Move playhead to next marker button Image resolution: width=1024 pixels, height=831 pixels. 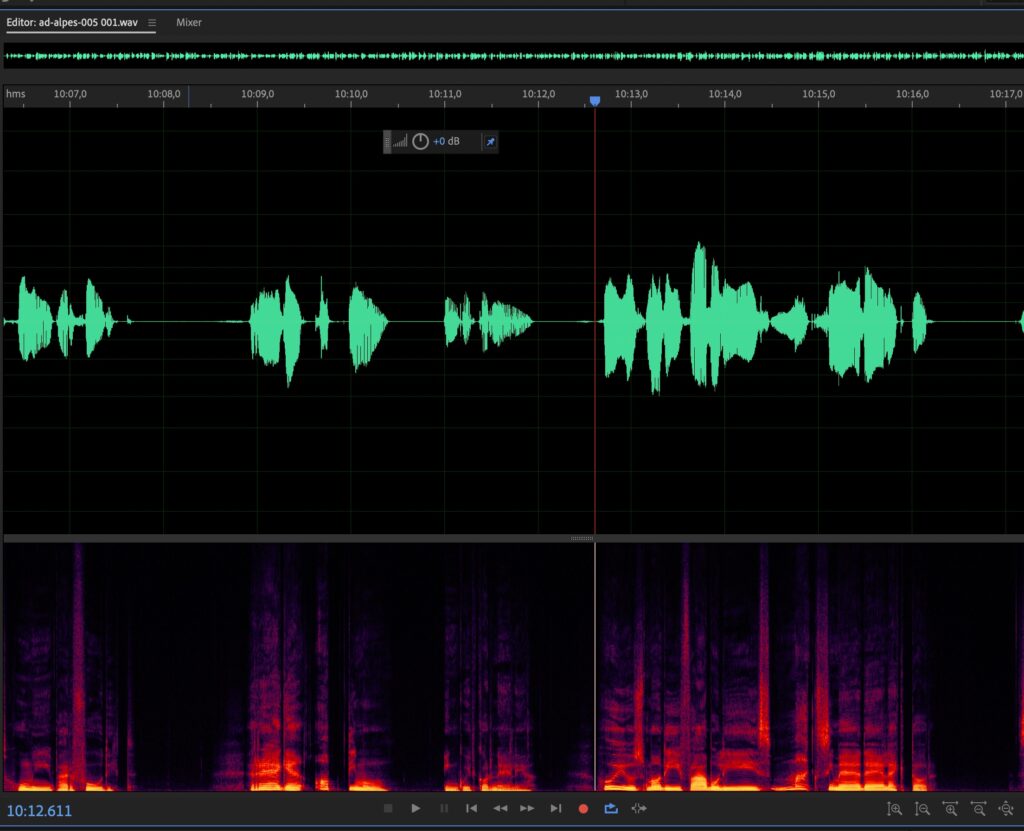(x=556, y=808)
